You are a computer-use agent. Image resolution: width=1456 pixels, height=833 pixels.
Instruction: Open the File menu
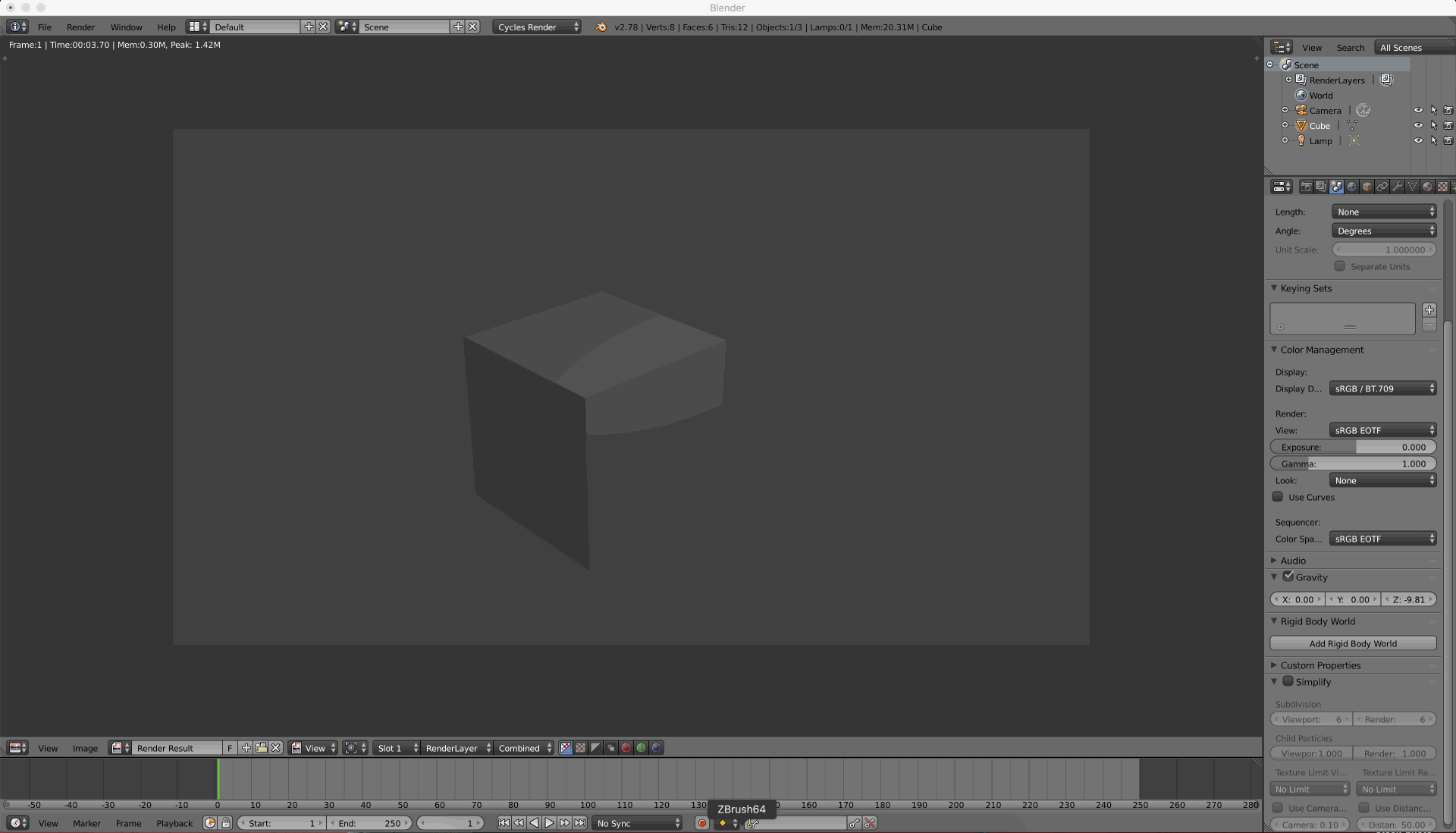point(45,27)
